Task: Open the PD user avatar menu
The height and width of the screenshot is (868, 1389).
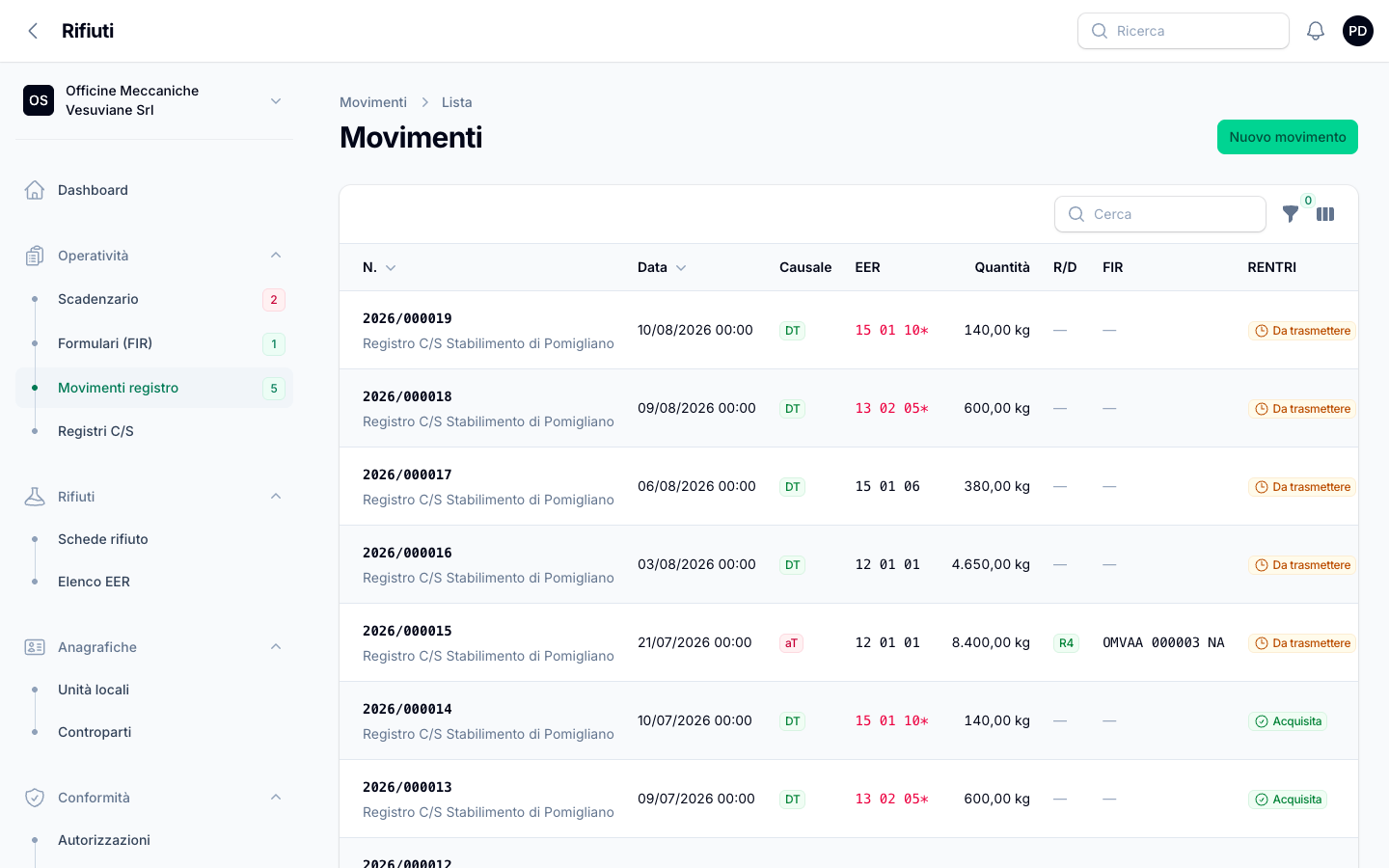Action: pos(1358,31)
